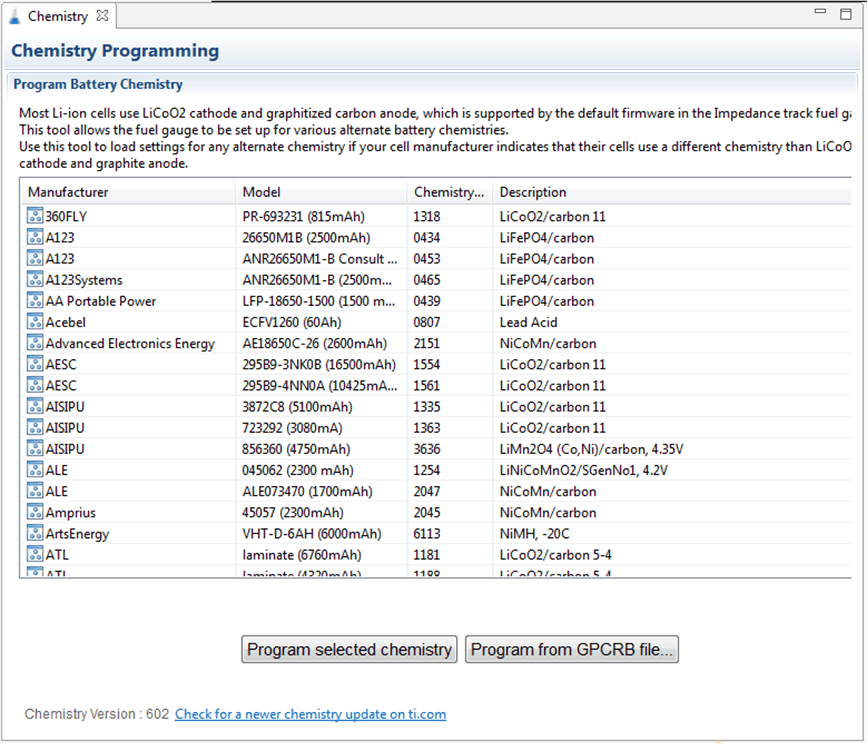
Task: Sort by the Chemistry ID column header
Action: tap(448, 192)
